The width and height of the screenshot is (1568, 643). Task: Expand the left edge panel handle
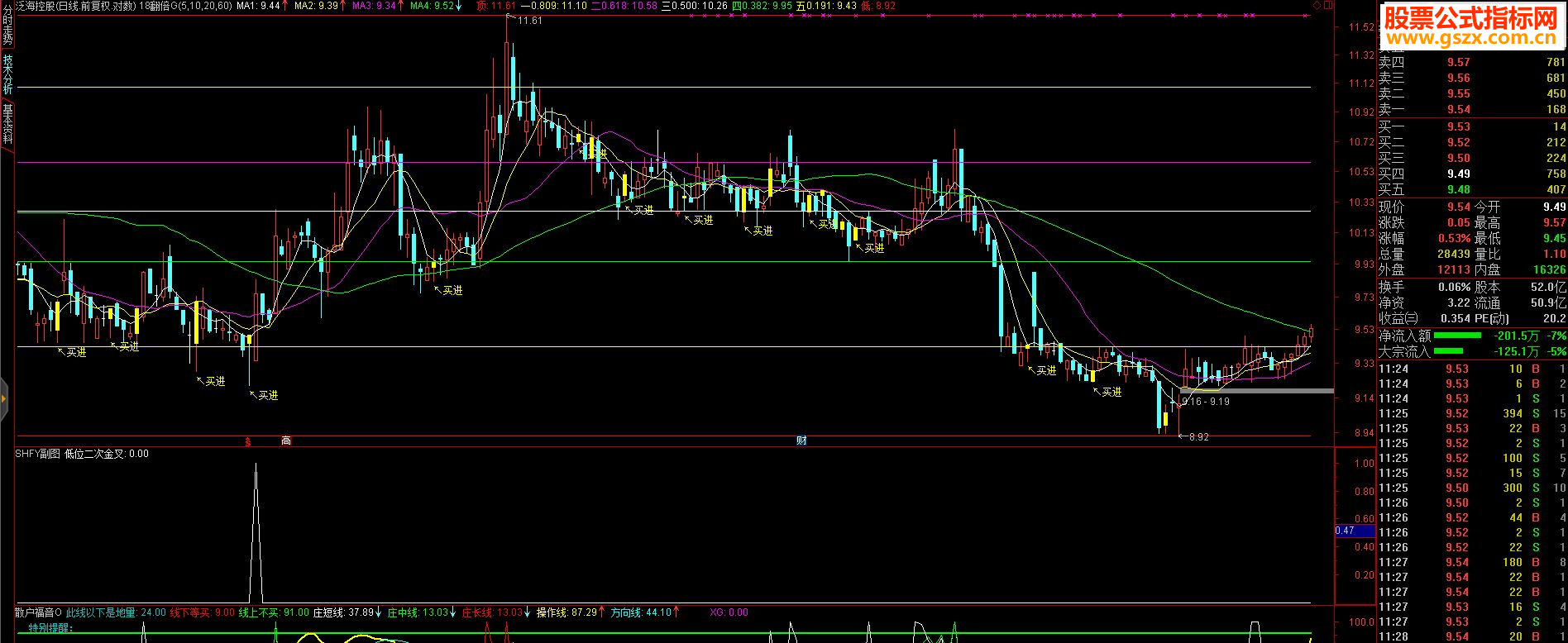[x=3, y=400]
